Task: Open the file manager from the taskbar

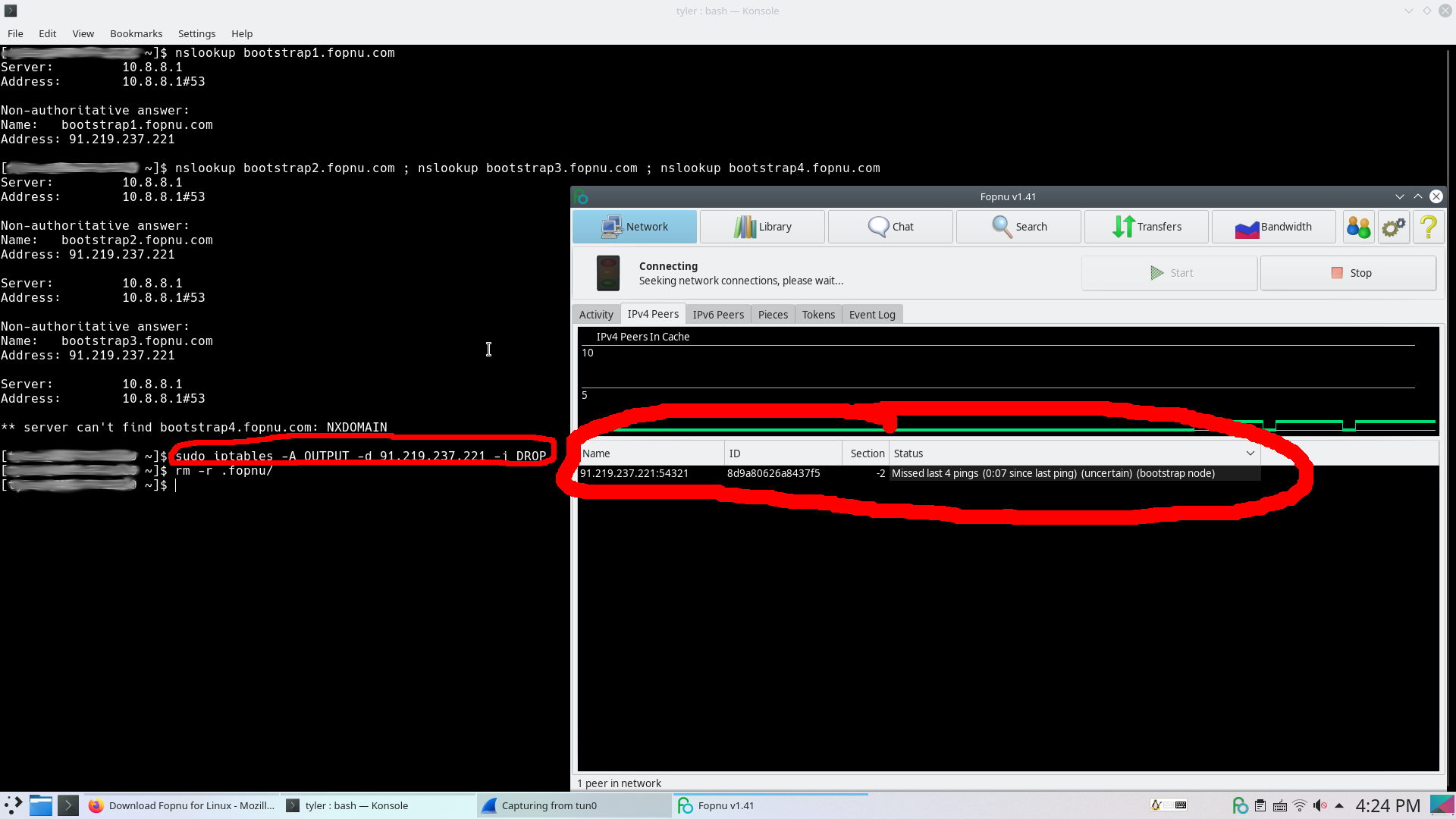Action: [41, 805]
